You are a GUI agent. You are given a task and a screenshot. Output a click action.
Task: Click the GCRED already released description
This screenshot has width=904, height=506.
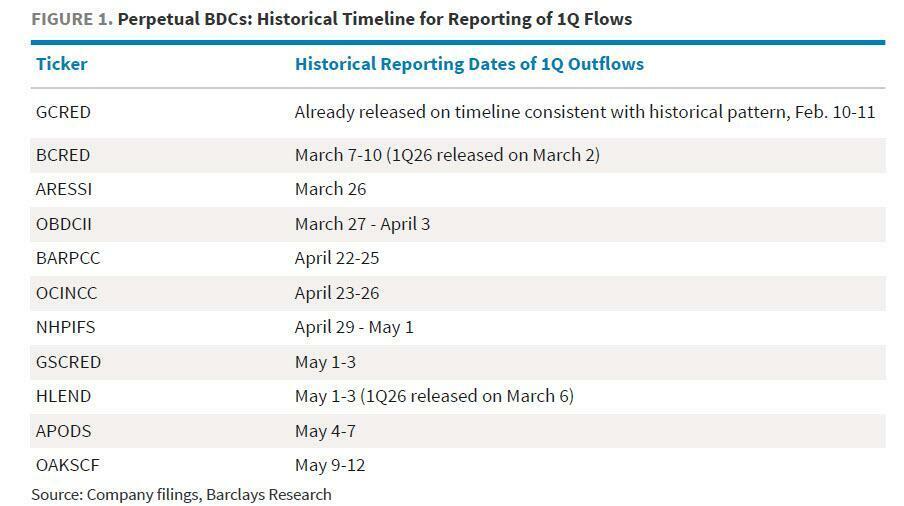[584, 112]
